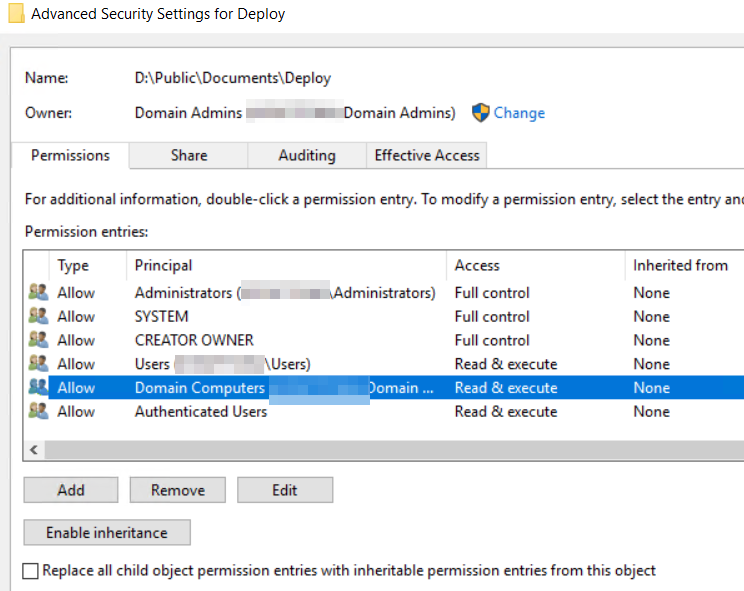Click the user group icon for Users entry
This screenshot has width=744, height=591.
[x=38, y=364]
